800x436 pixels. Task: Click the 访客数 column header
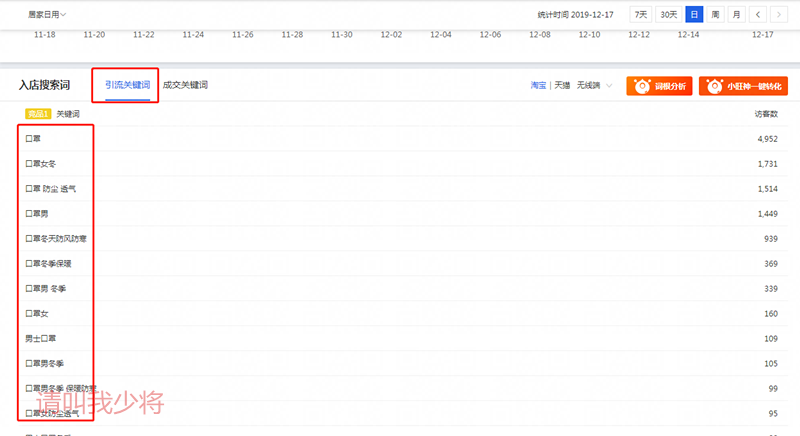[766, 115]
